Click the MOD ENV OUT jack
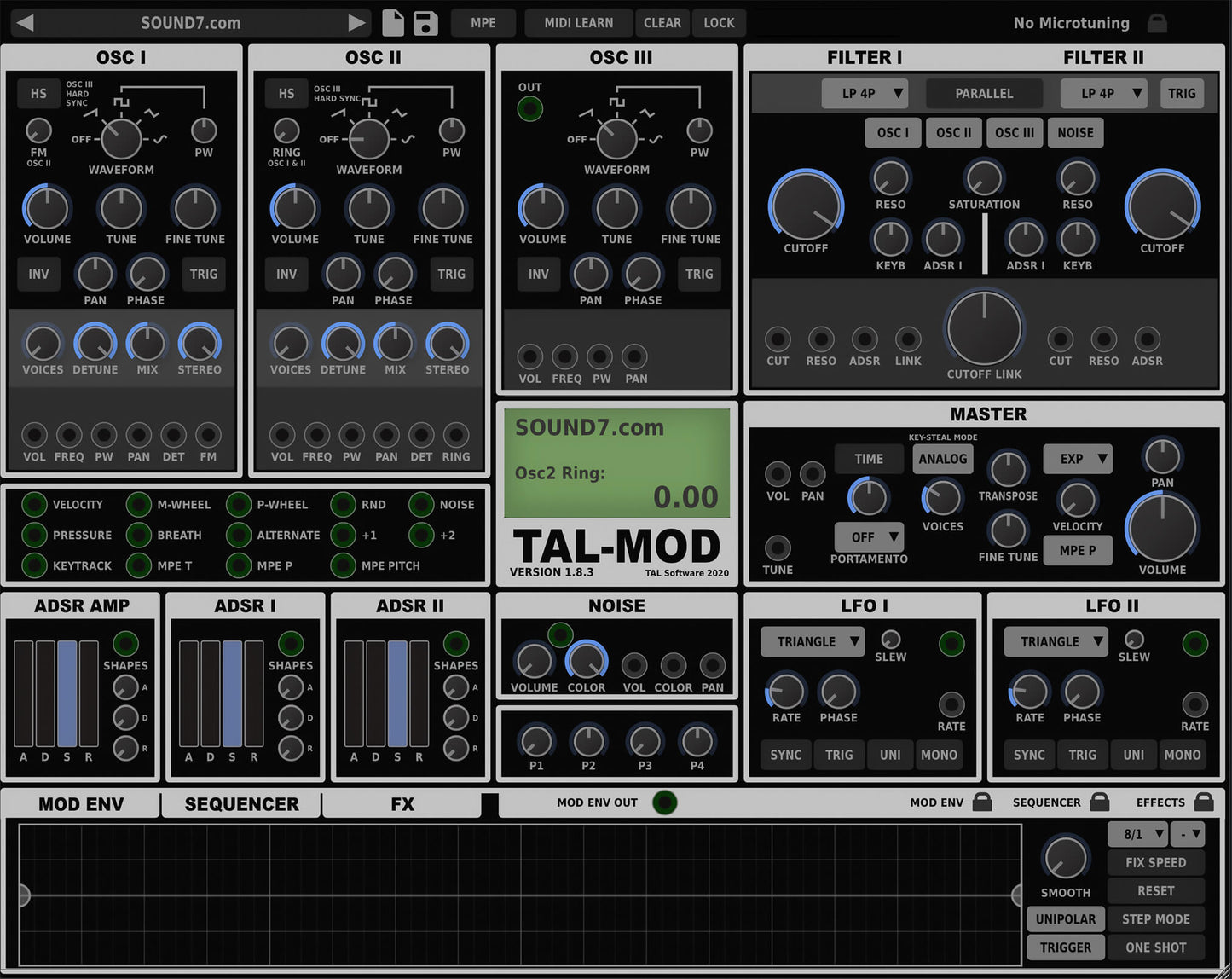The height and width of the screenshot is (979, 1232). click(x=665, y=802)
